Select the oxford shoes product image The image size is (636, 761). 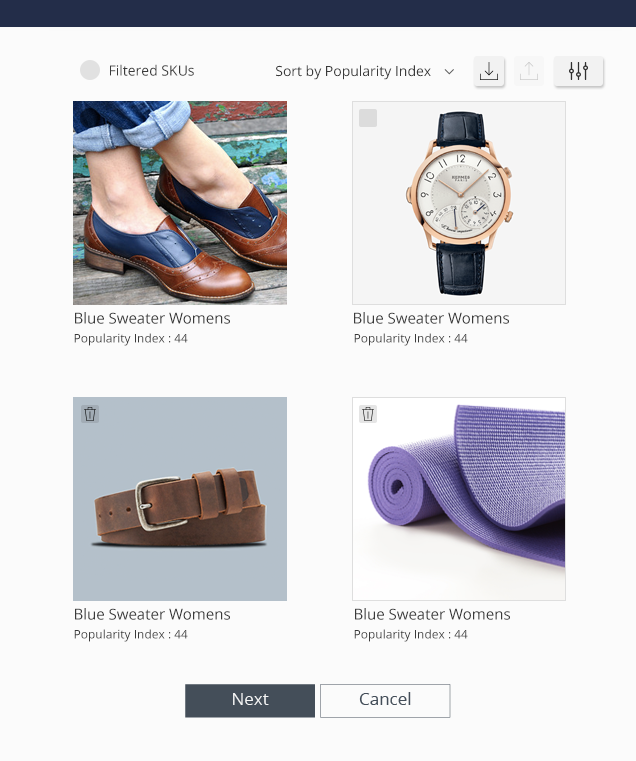tap(180, 203)
